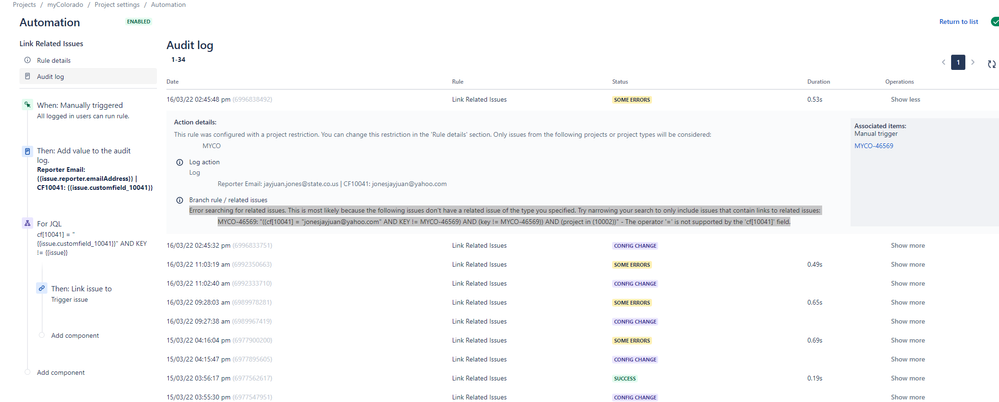Screen dimensions: 999x402
Task: Click the 0.19s duration value
Action: [814, 378]
